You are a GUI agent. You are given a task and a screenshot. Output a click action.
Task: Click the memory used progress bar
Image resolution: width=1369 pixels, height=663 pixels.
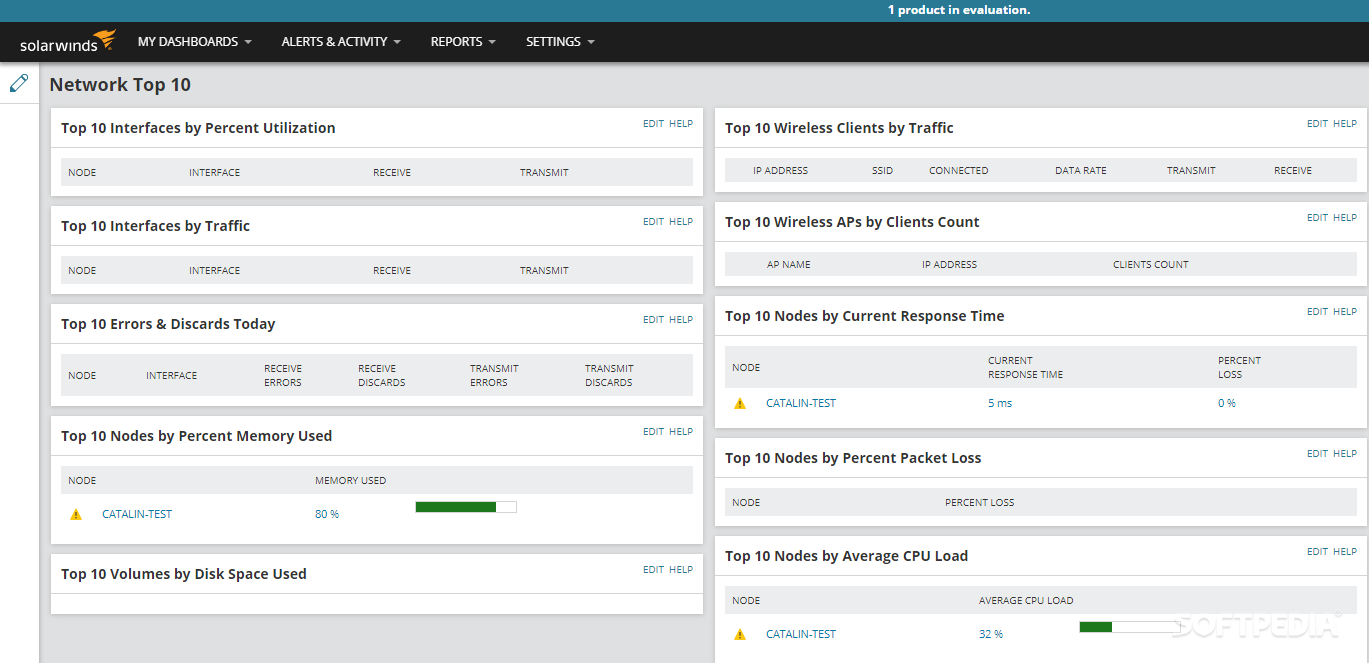[466, 507]
